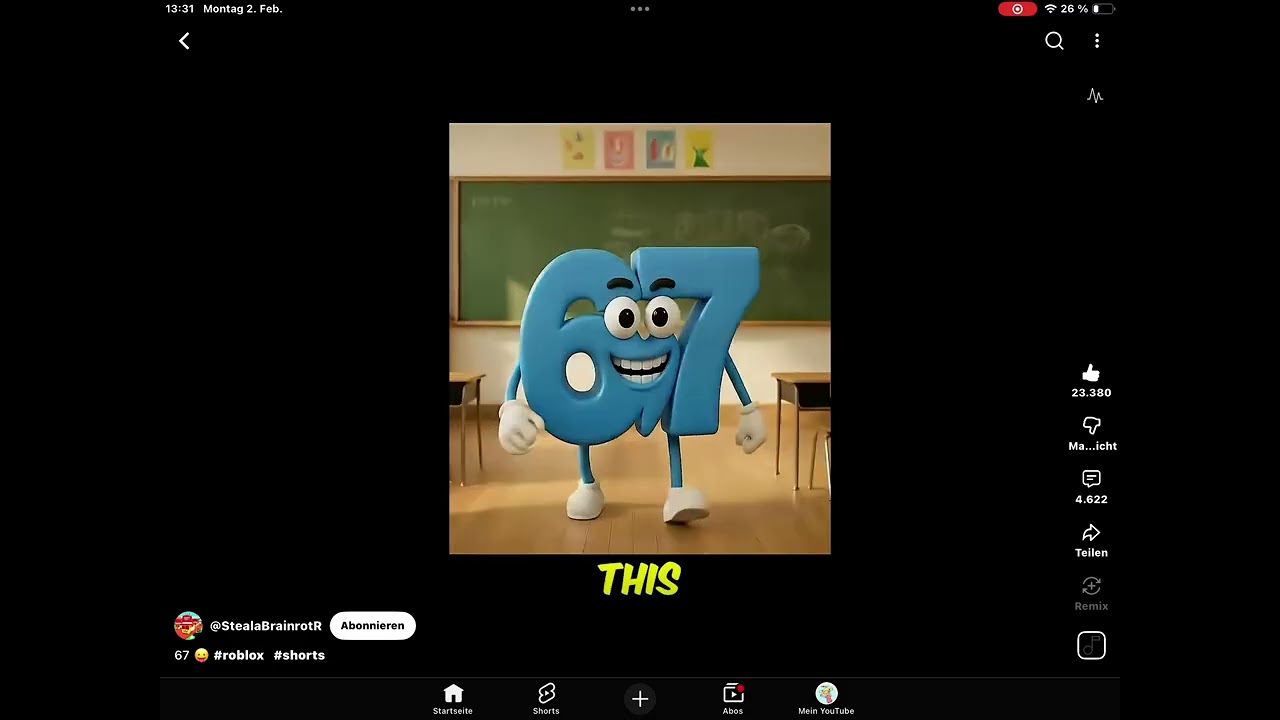The width and height of the screenshot is (1280, 720).
Task: Open @StealaBrainrotR channel name
Action: (266, 626)
